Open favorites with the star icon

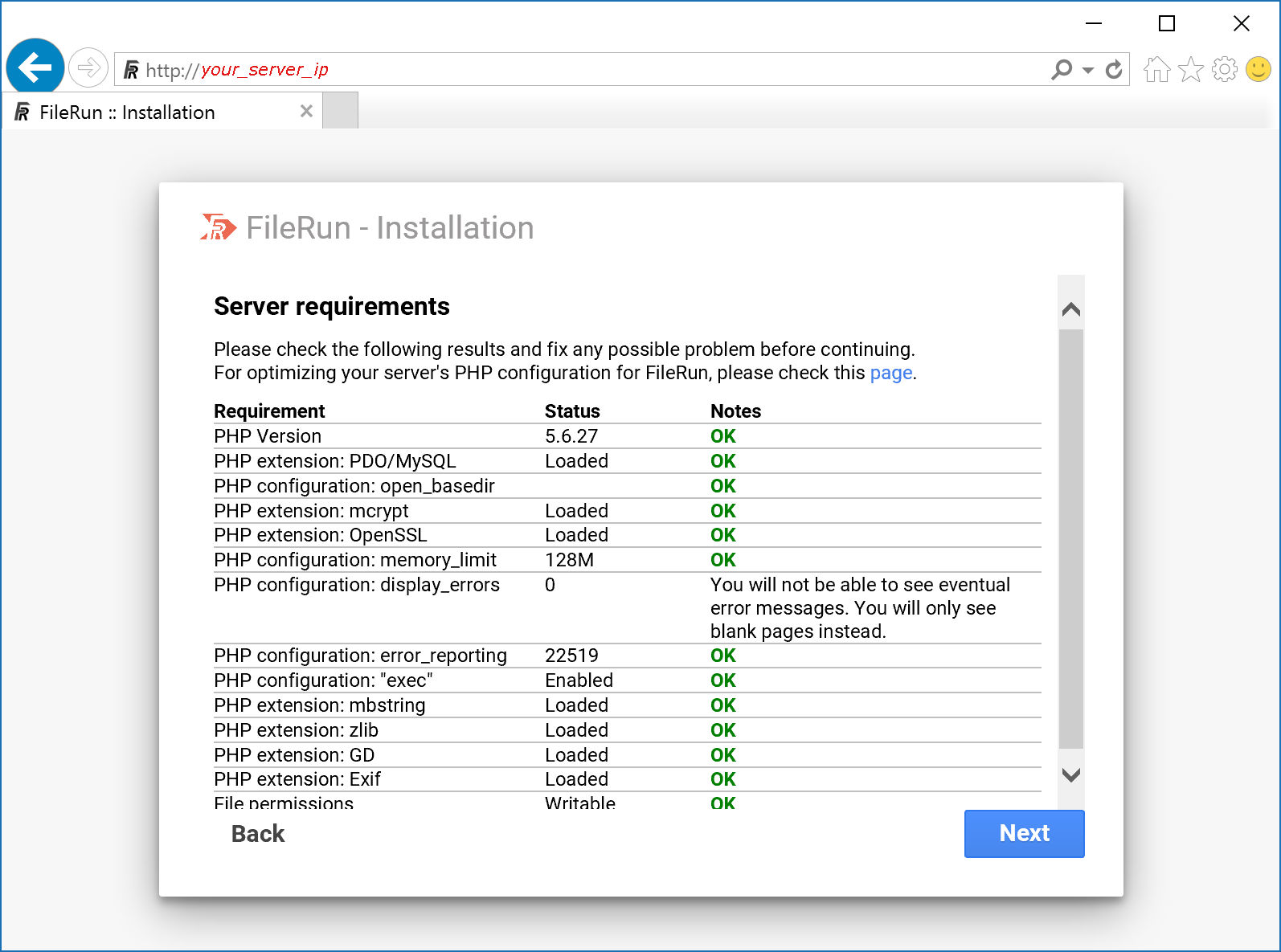pyautogui.click(x=1190, y=70)
